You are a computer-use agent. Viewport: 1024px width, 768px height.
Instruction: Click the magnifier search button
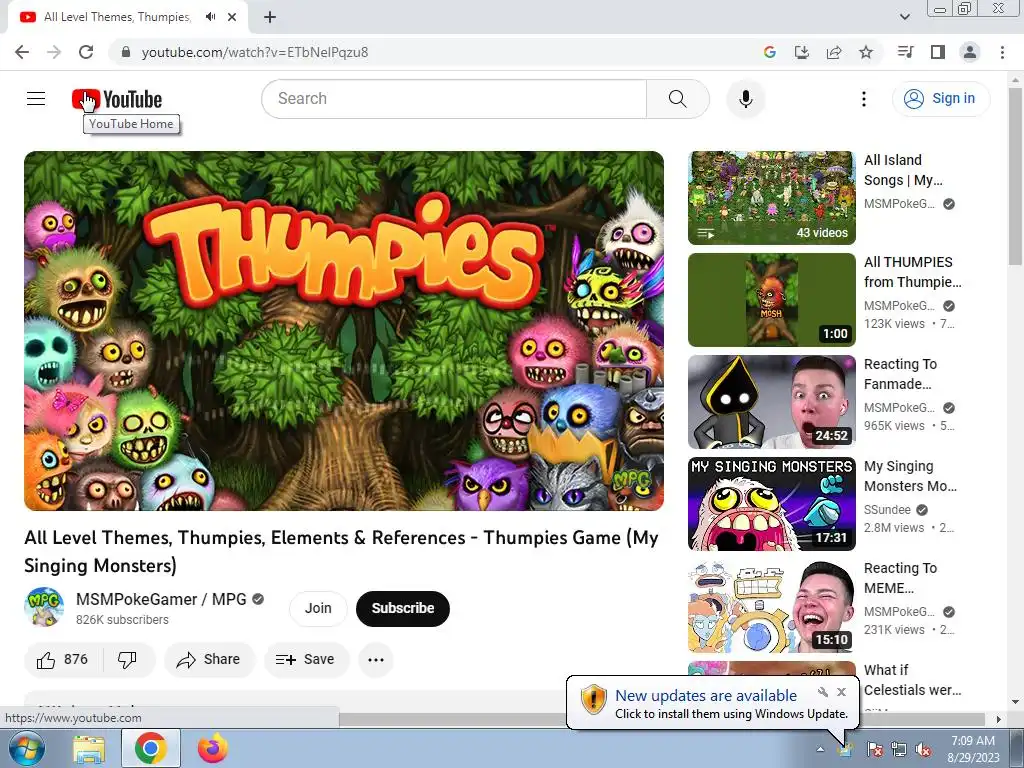point(678,99)
